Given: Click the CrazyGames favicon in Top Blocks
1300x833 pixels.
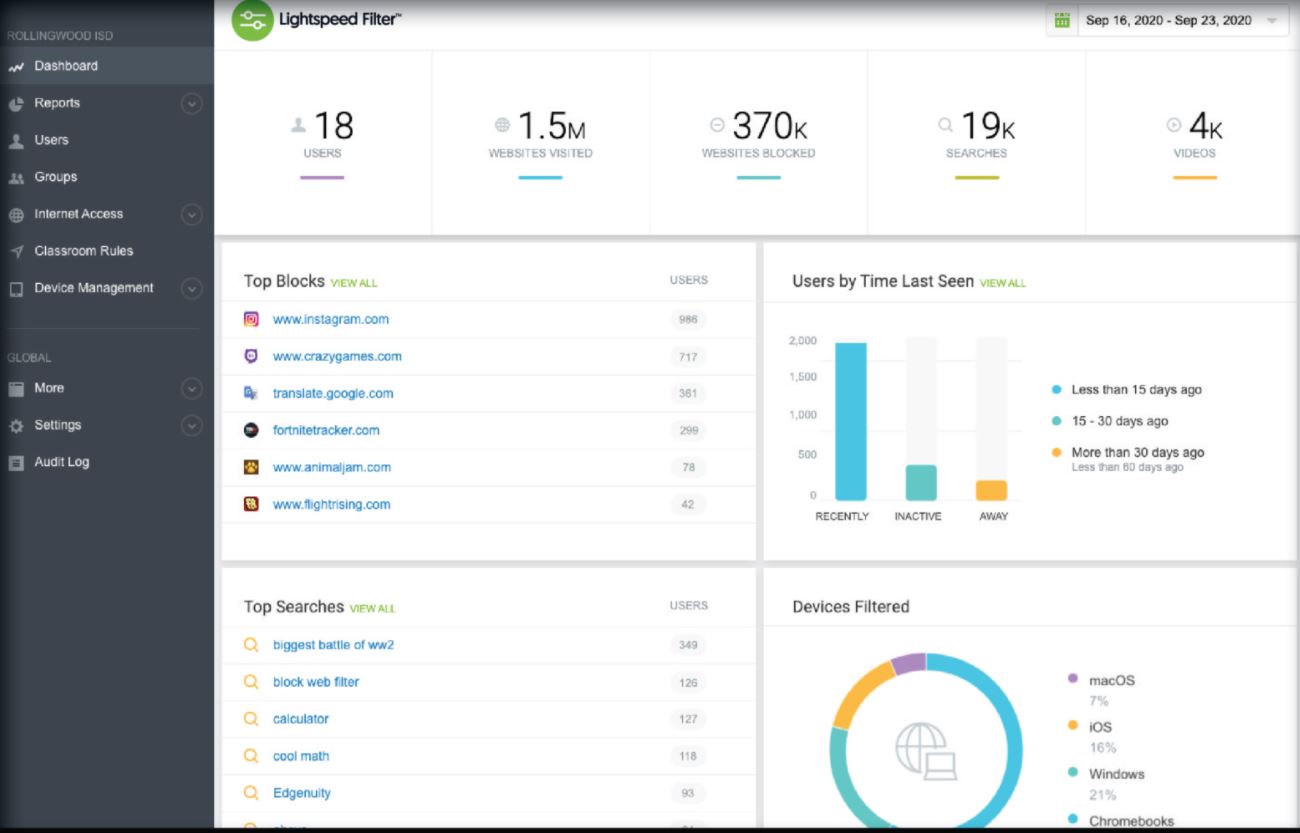Looking at the screenshot, I should pyautogui.click(x=250, y=356).
